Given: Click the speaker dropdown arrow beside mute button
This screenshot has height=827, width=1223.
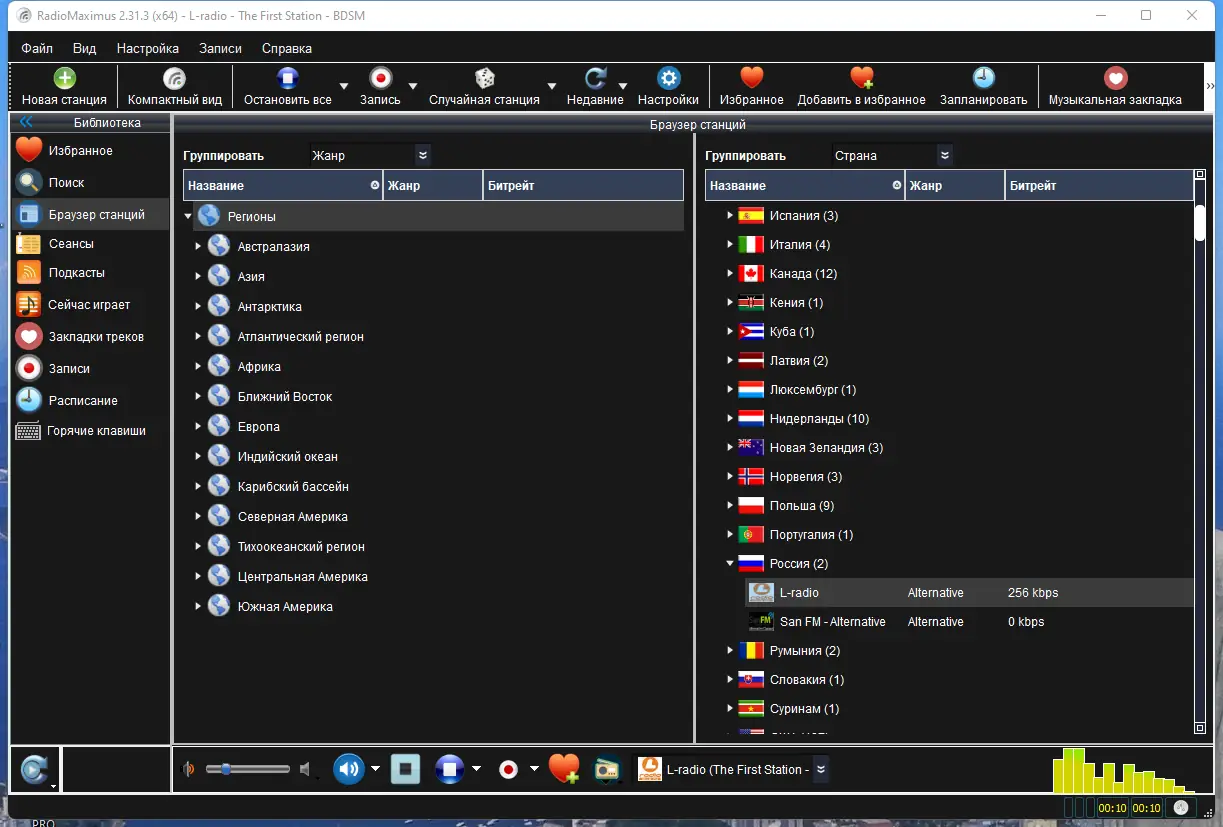Looking at the screenshot, I should tap(375, 769).
